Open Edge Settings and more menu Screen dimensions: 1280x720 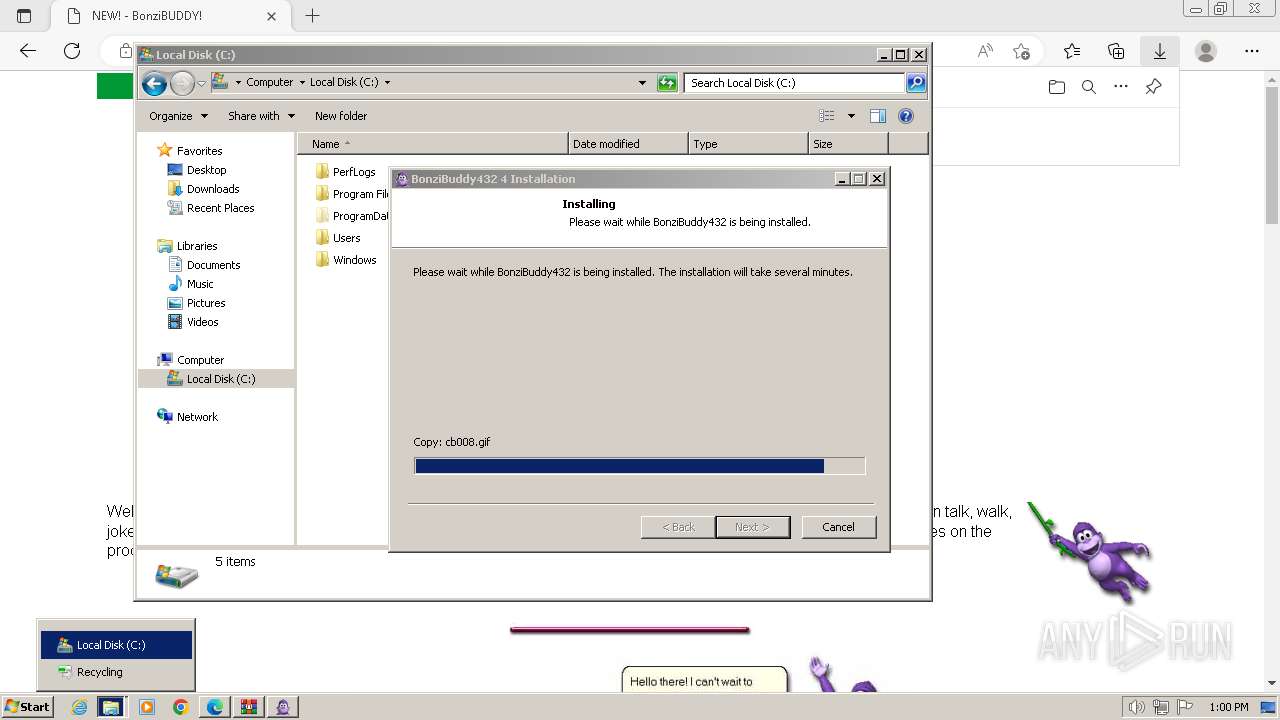pos(1252,51)
